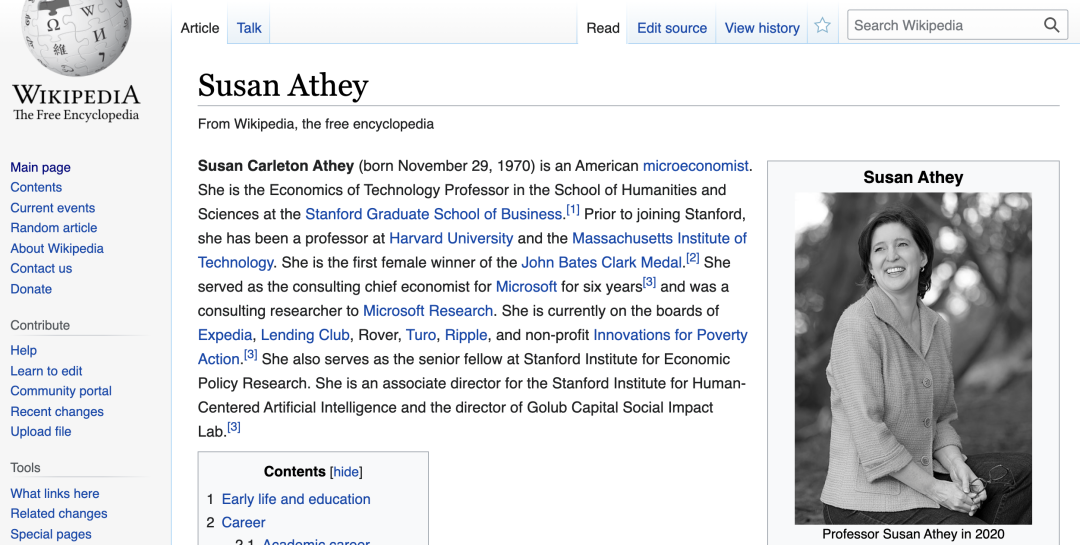Open citation footnote 2
Screen dimensions: 1080x545
pyautogui.click(x=692, y=259)
